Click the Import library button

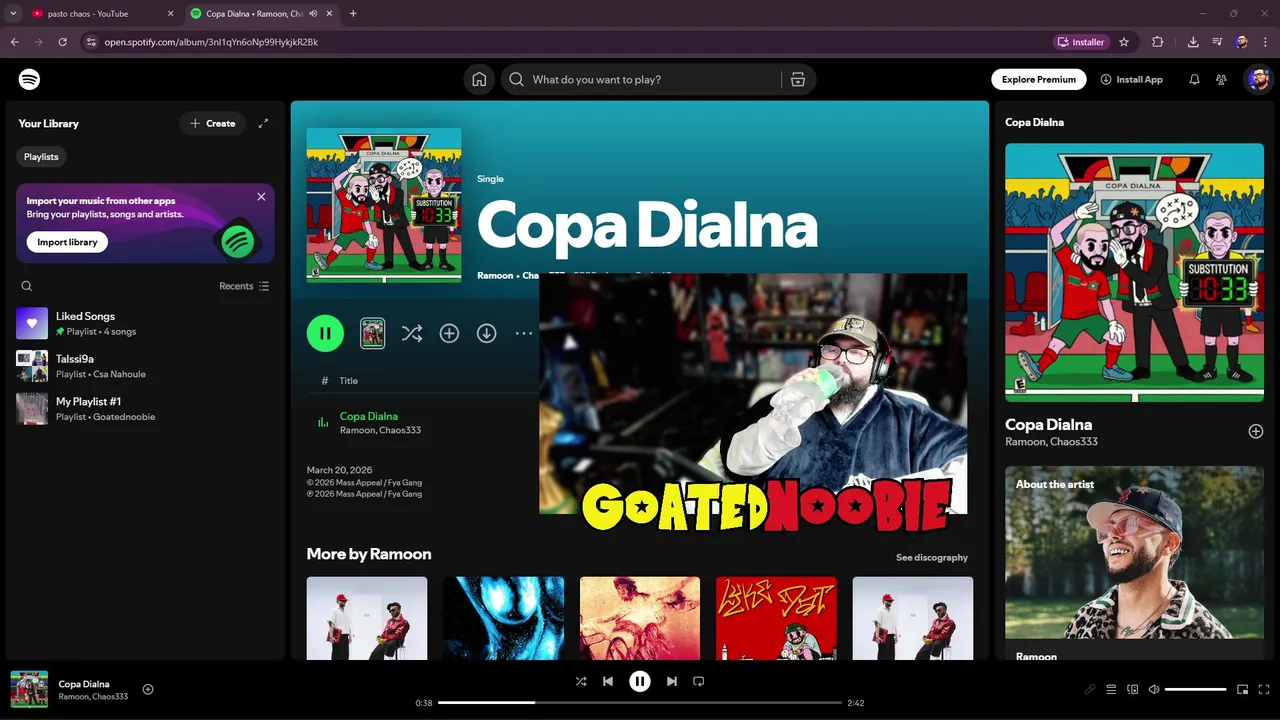(67, 242)
